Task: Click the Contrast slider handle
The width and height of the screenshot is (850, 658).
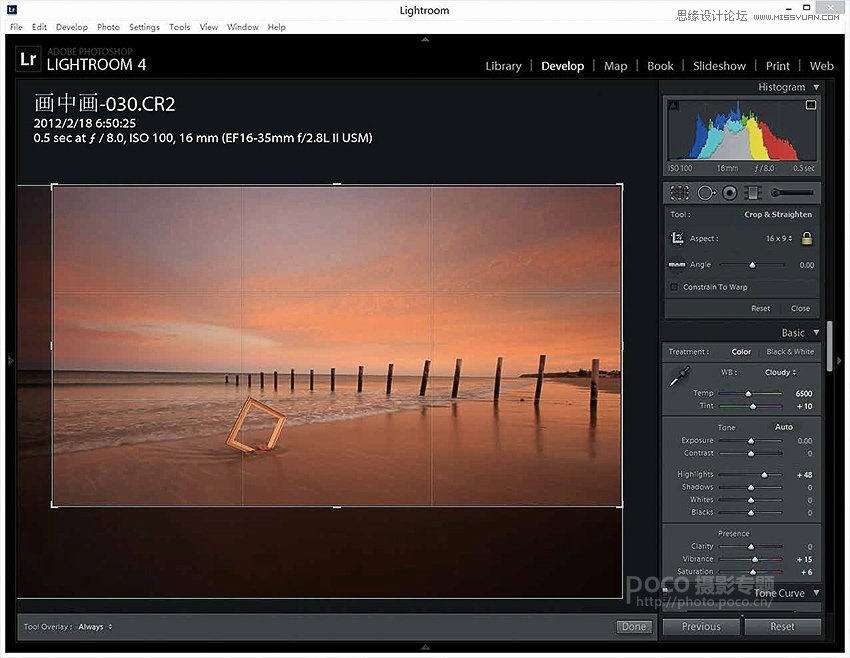Action: click(751, 454)
